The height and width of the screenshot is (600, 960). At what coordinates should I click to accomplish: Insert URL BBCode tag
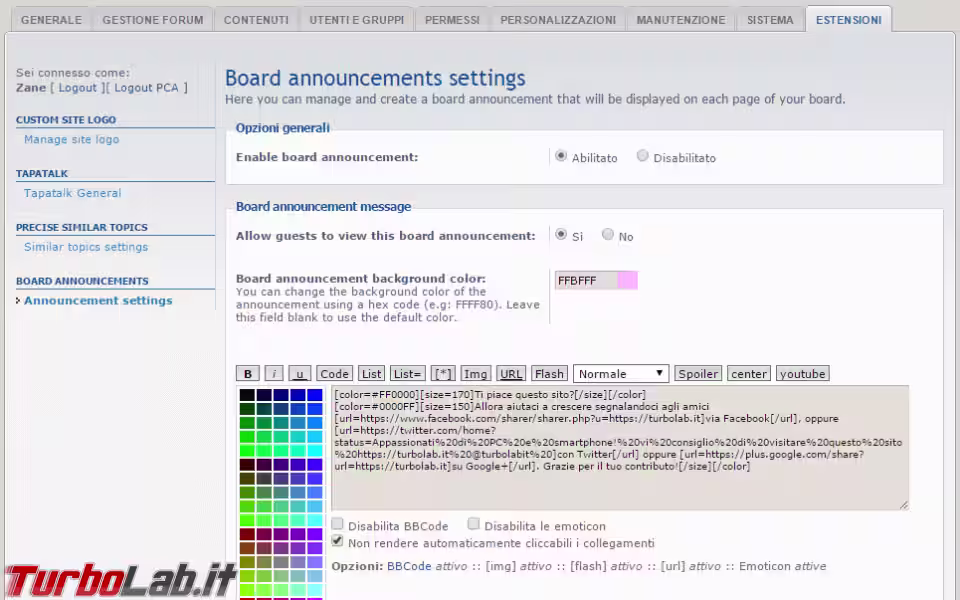(x=511, y=373)
